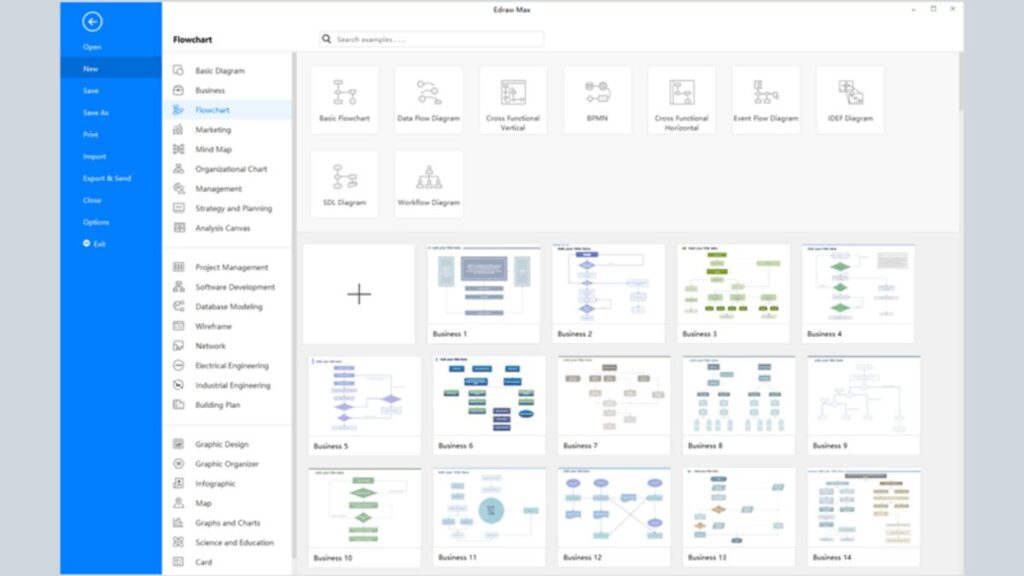
Task: Open the Business 9 example thumbnail
Action: point(864,406)
